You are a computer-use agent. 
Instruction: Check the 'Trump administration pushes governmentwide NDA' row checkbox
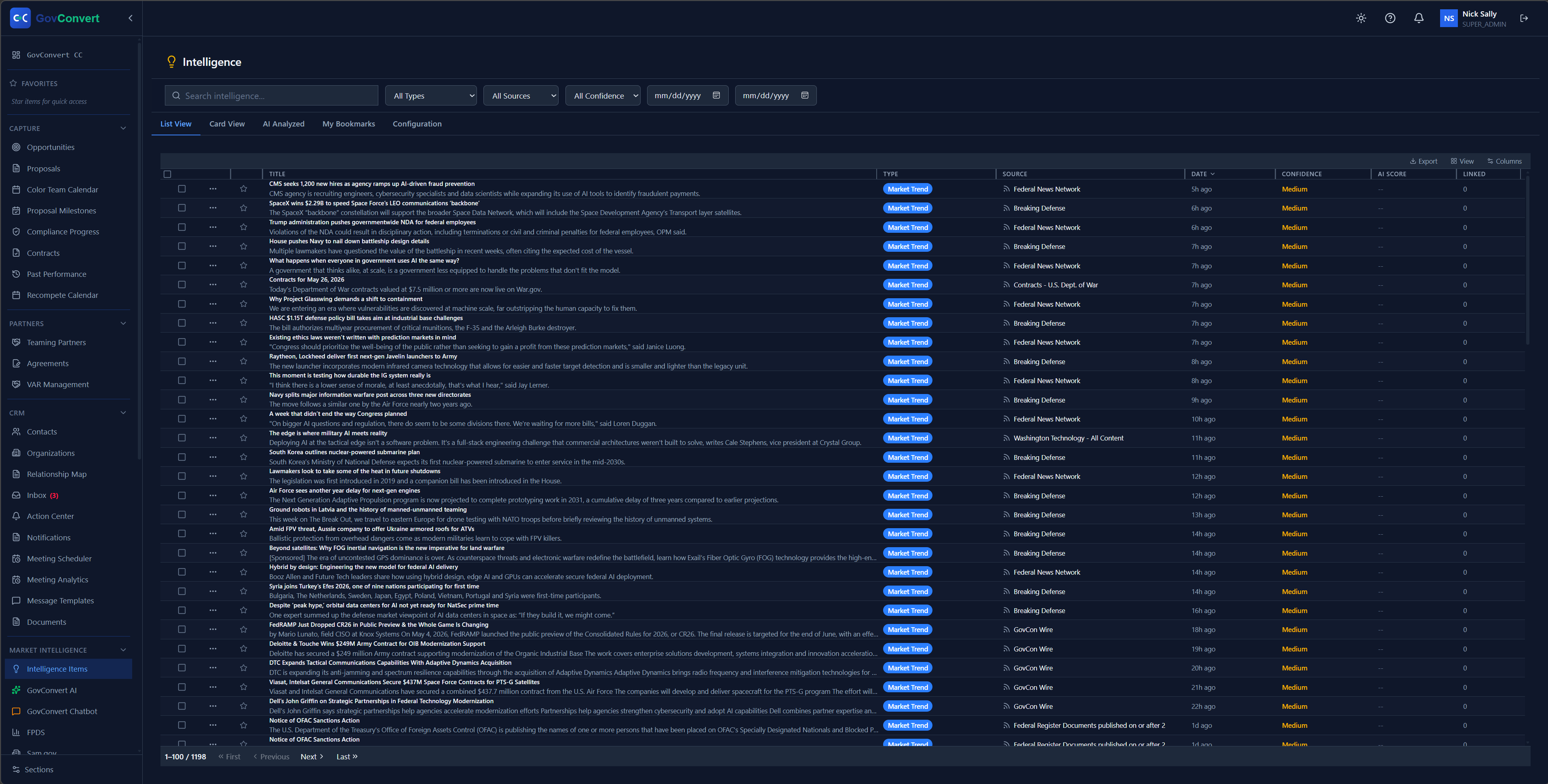click(181, 227)
